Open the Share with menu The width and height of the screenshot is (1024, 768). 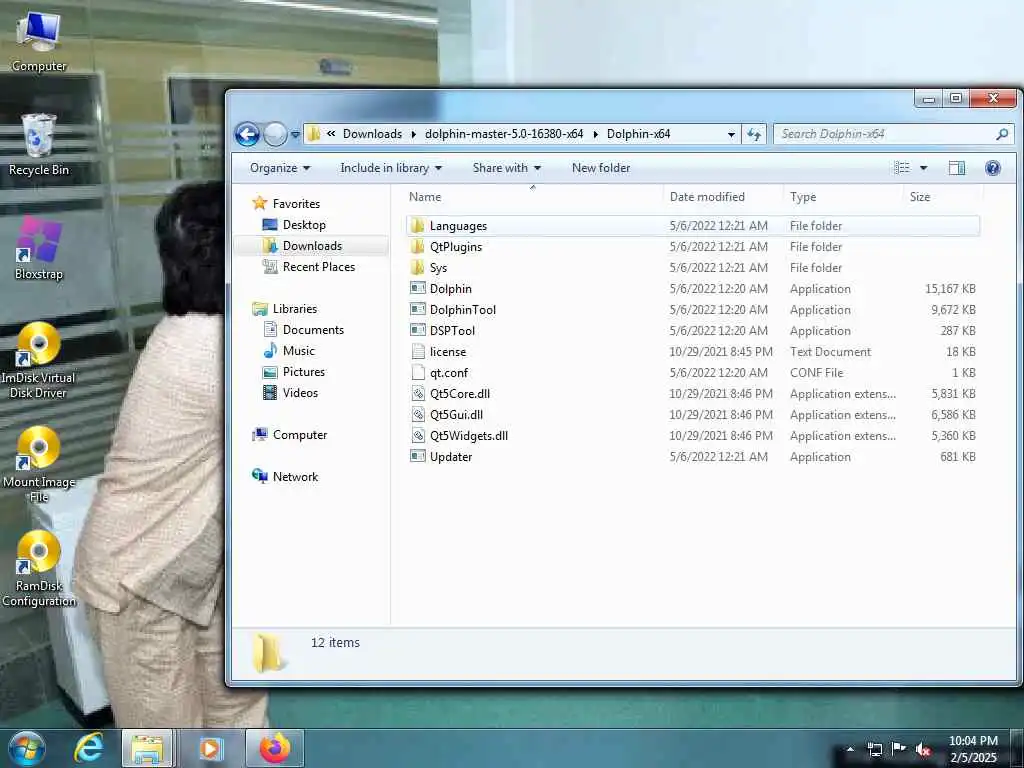coord(507,168)
